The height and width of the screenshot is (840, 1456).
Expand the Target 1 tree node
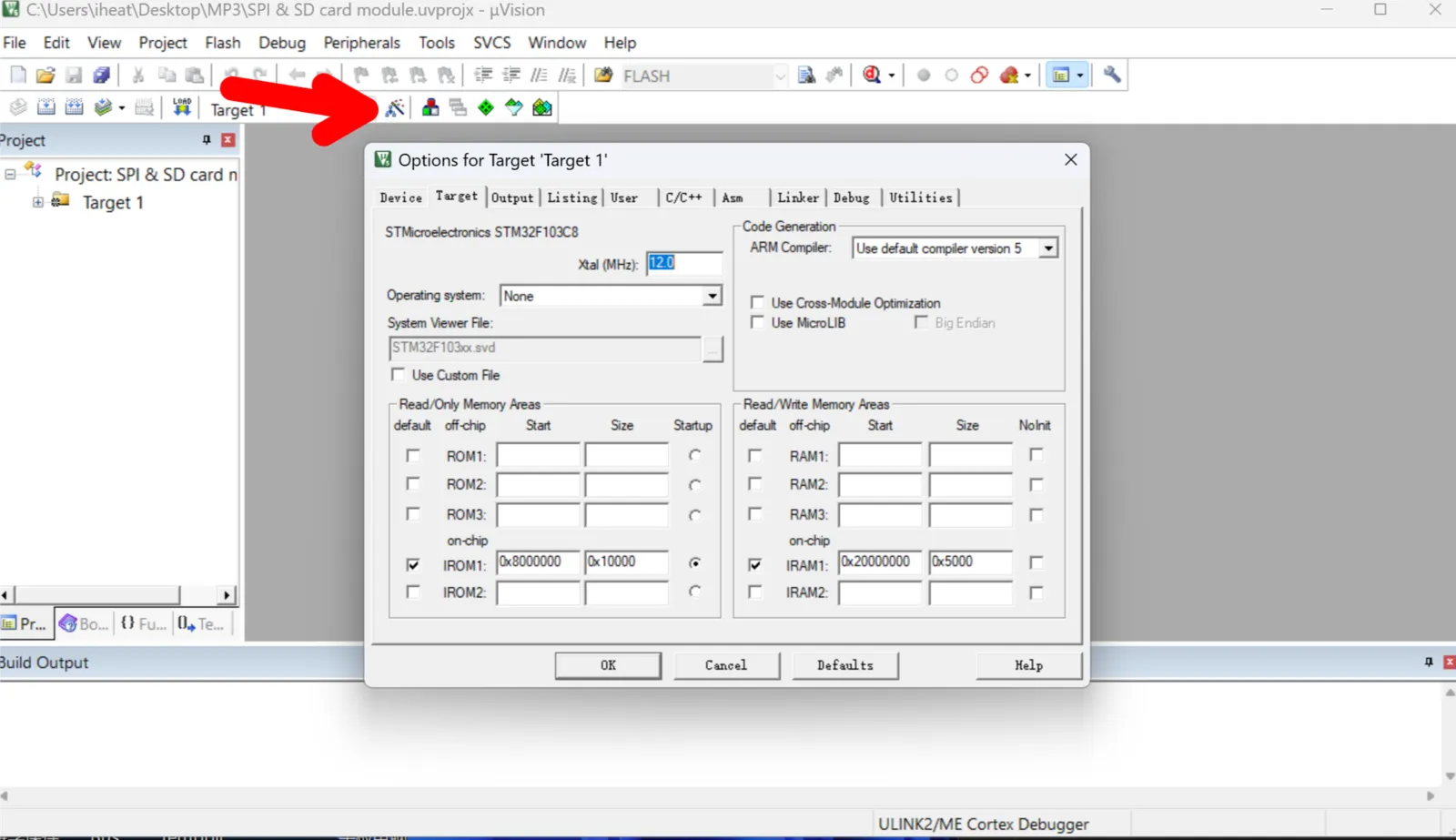tap(38, 202)
